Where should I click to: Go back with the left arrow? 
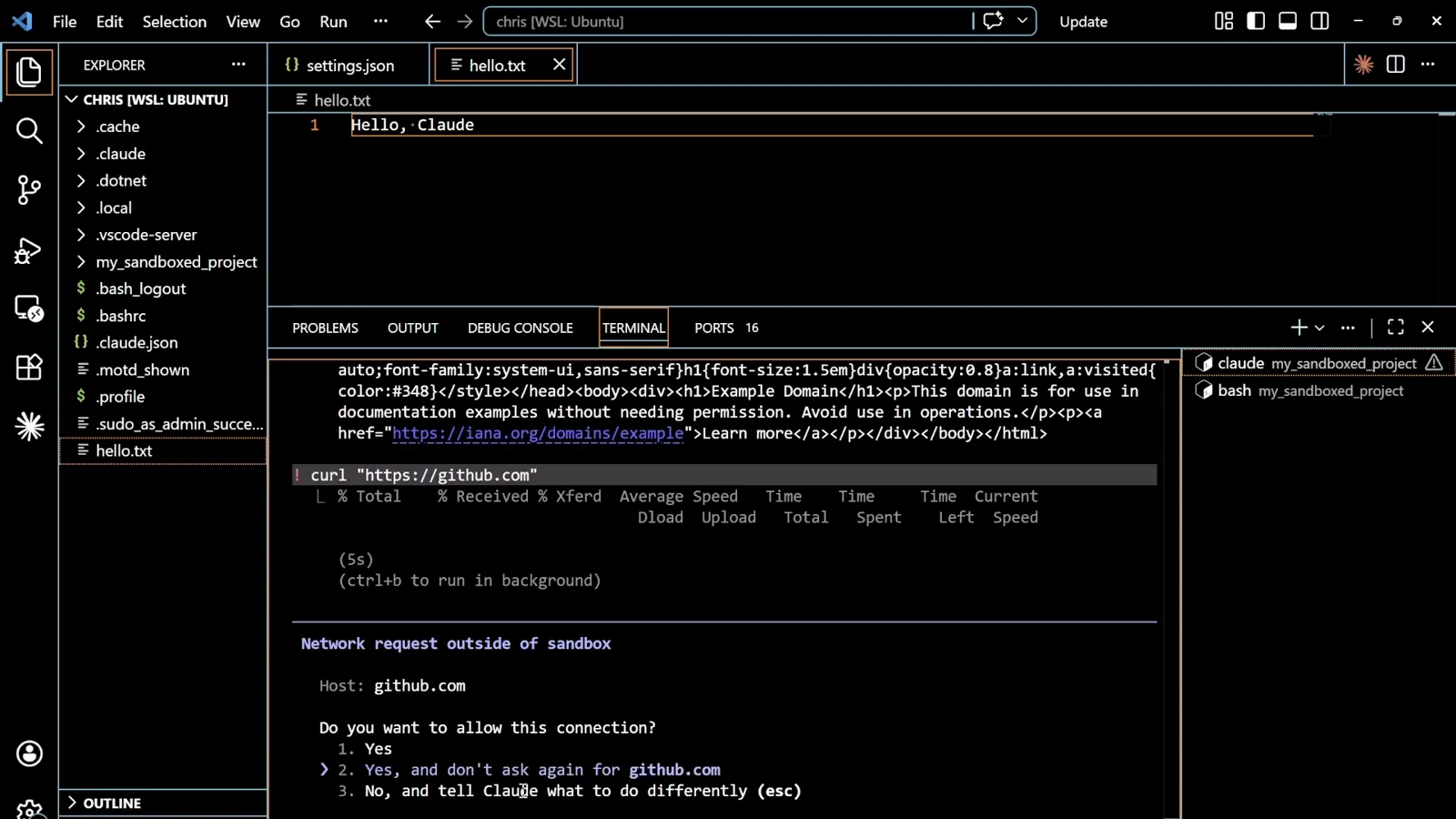point(432,21)
